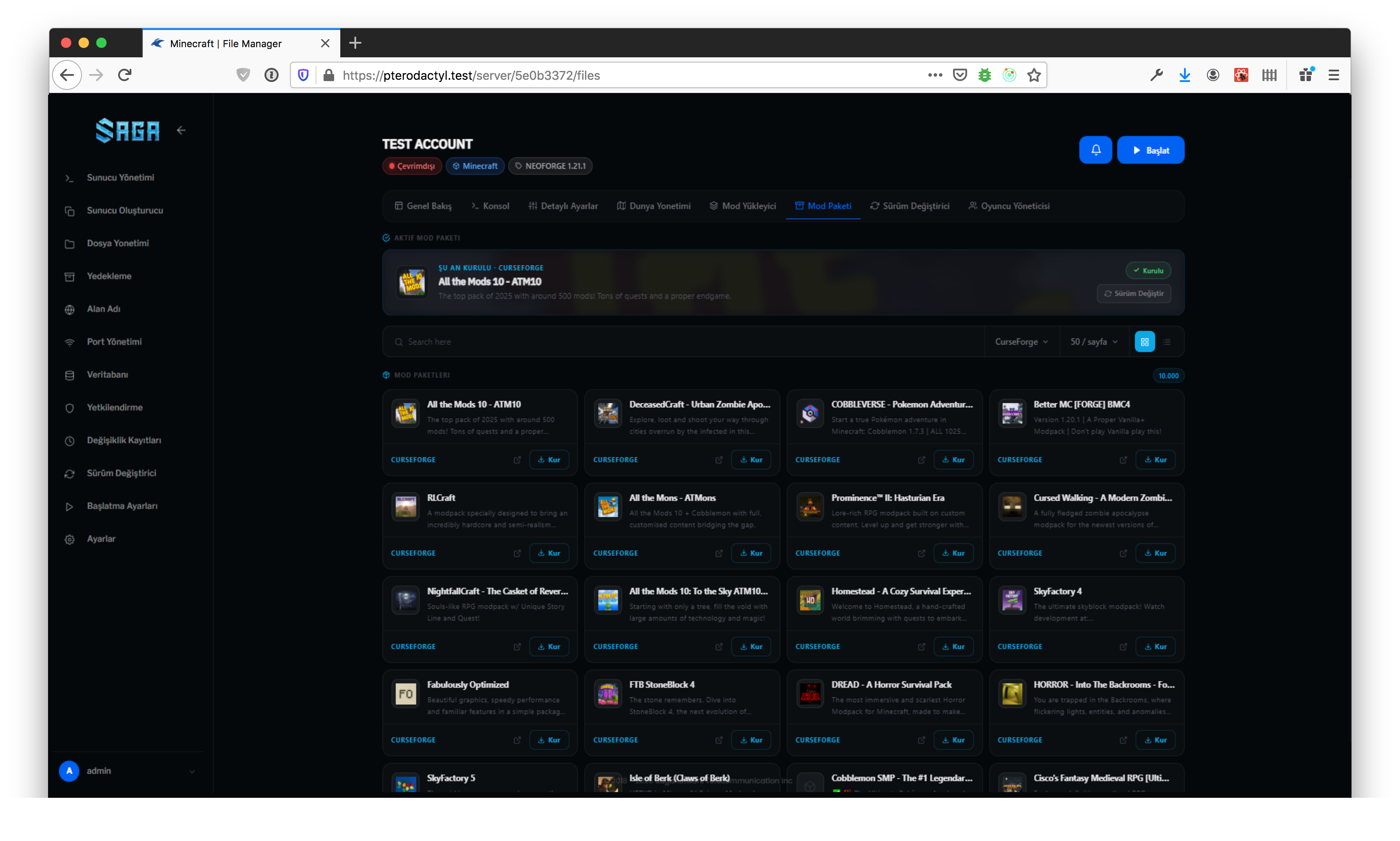Open the 50 / sayfa page size dropdown

coord(1094,342)
